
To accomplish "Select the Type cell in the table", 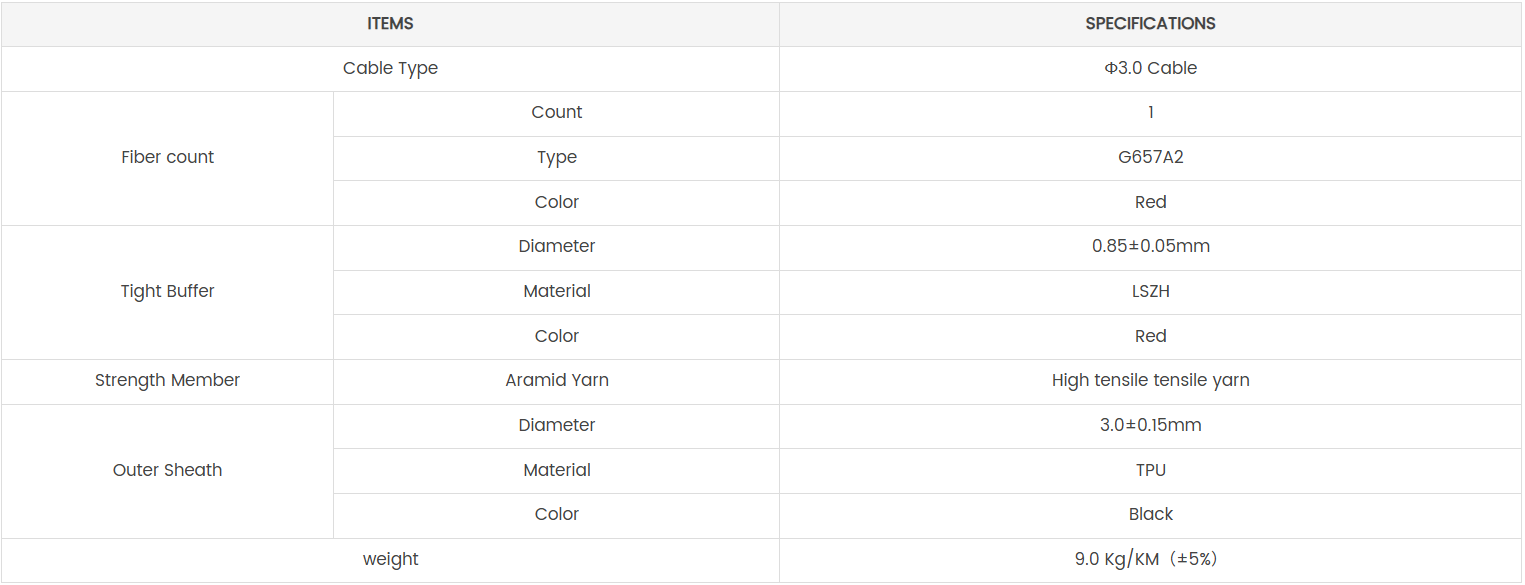I will coord(556,158).
